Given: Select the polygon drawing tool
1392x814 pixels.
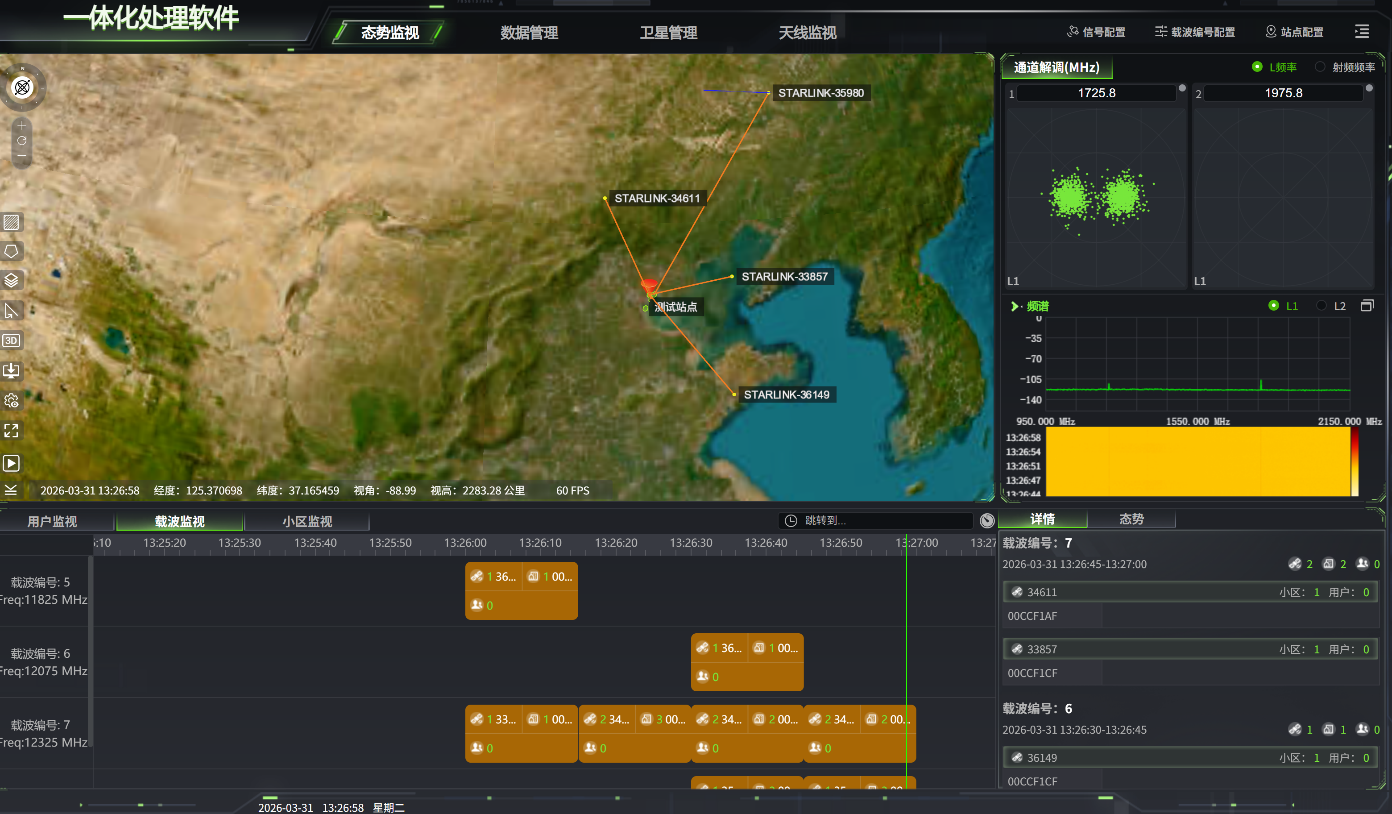Looking at the screenshot, I should (12, 251).
